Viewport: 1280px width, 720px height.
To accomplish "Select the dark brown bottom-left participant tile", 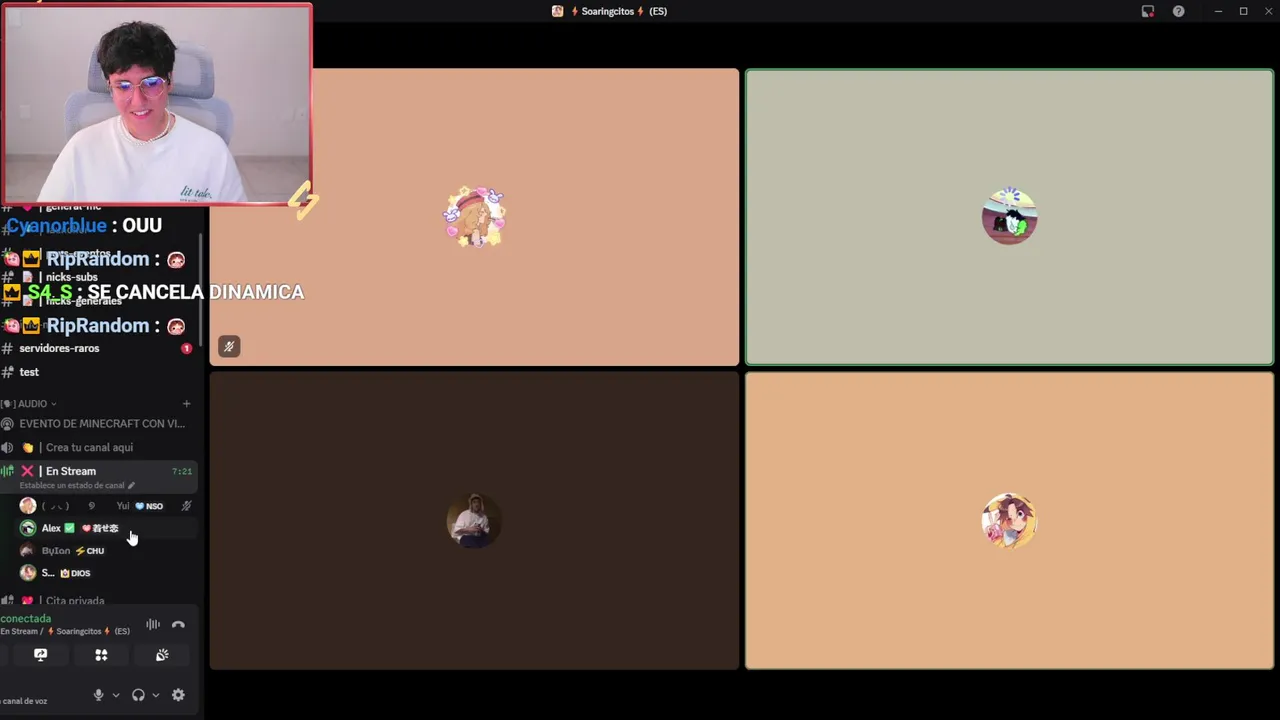I will pos(474,521).
